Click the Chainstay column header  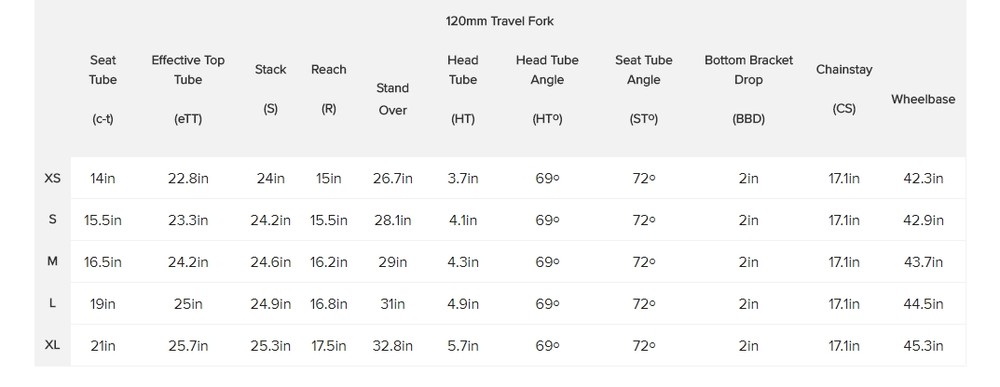point(844,89)
